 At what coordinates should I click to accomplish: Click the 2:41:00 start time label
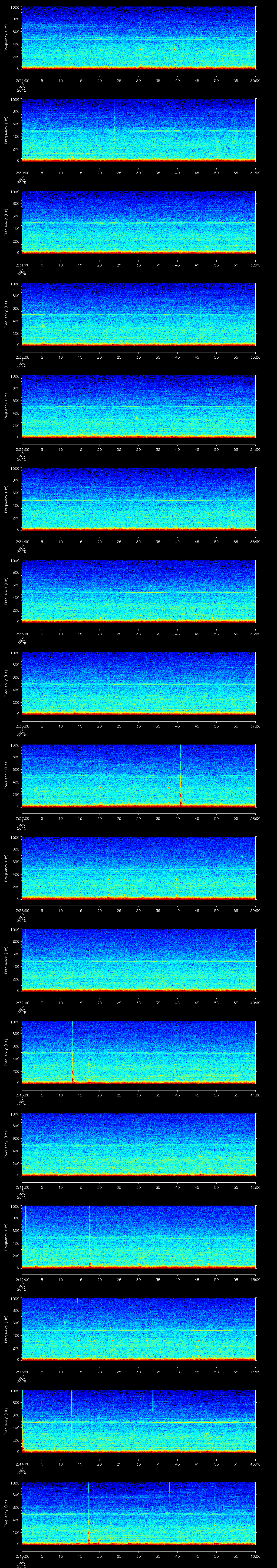coord(22,1187)
